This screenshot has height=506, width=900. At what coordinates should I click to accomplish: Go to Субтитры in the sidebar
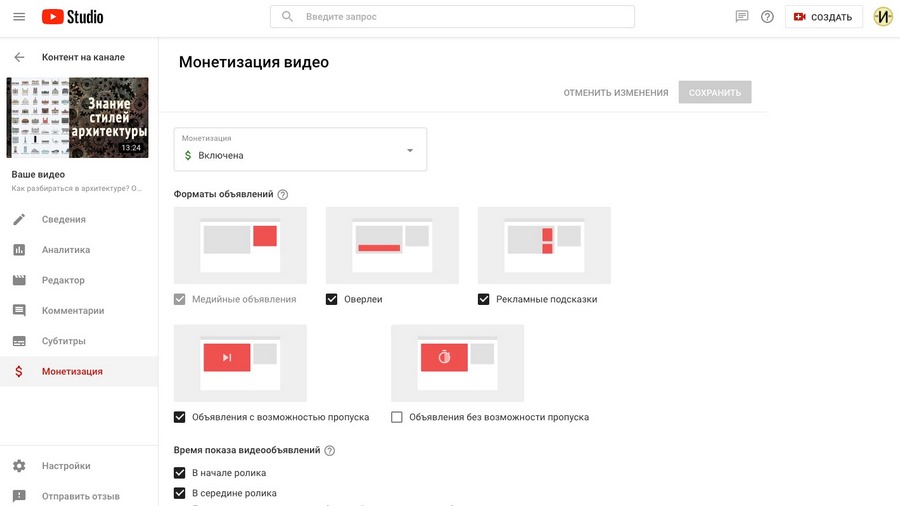click(64, 341)
